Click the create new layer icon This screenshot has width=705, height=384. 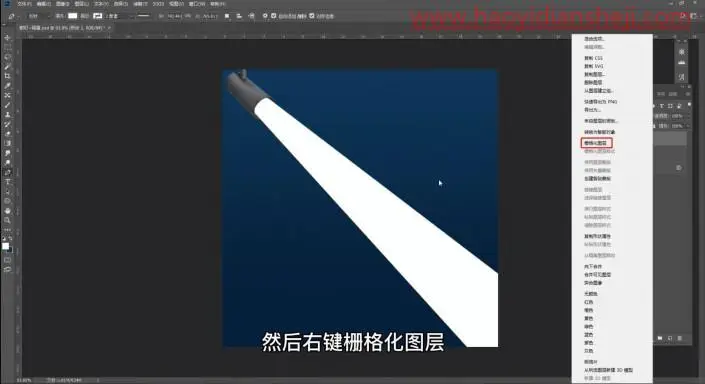pos(670,338)
